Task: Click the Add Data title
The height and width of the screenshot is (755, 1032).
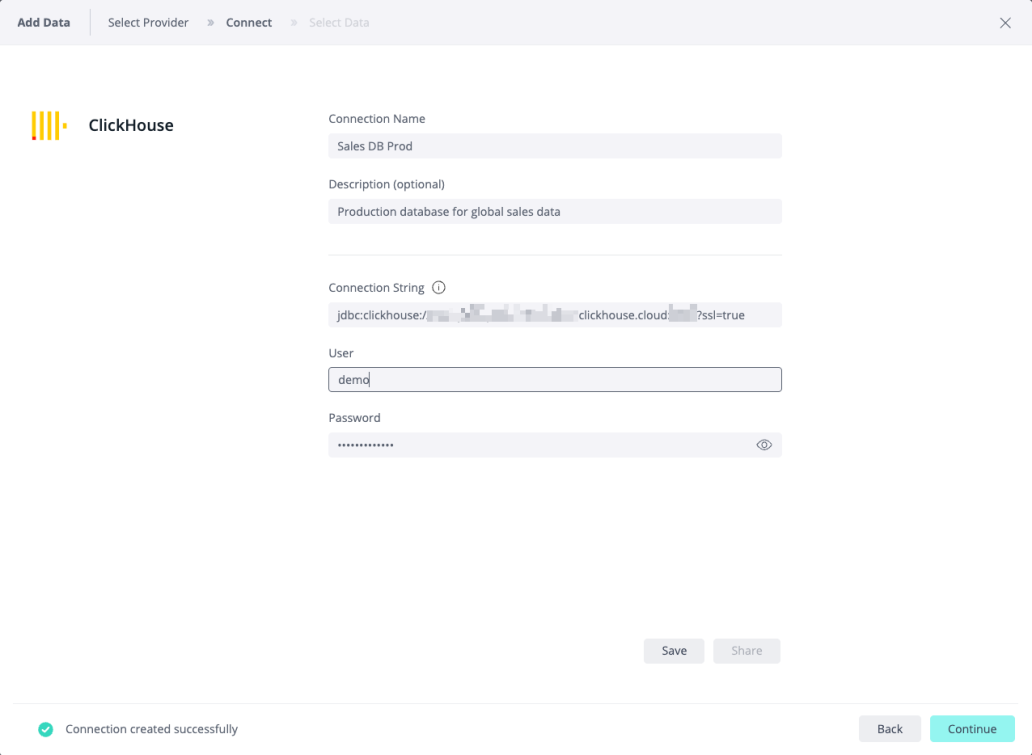Action: 43,22
